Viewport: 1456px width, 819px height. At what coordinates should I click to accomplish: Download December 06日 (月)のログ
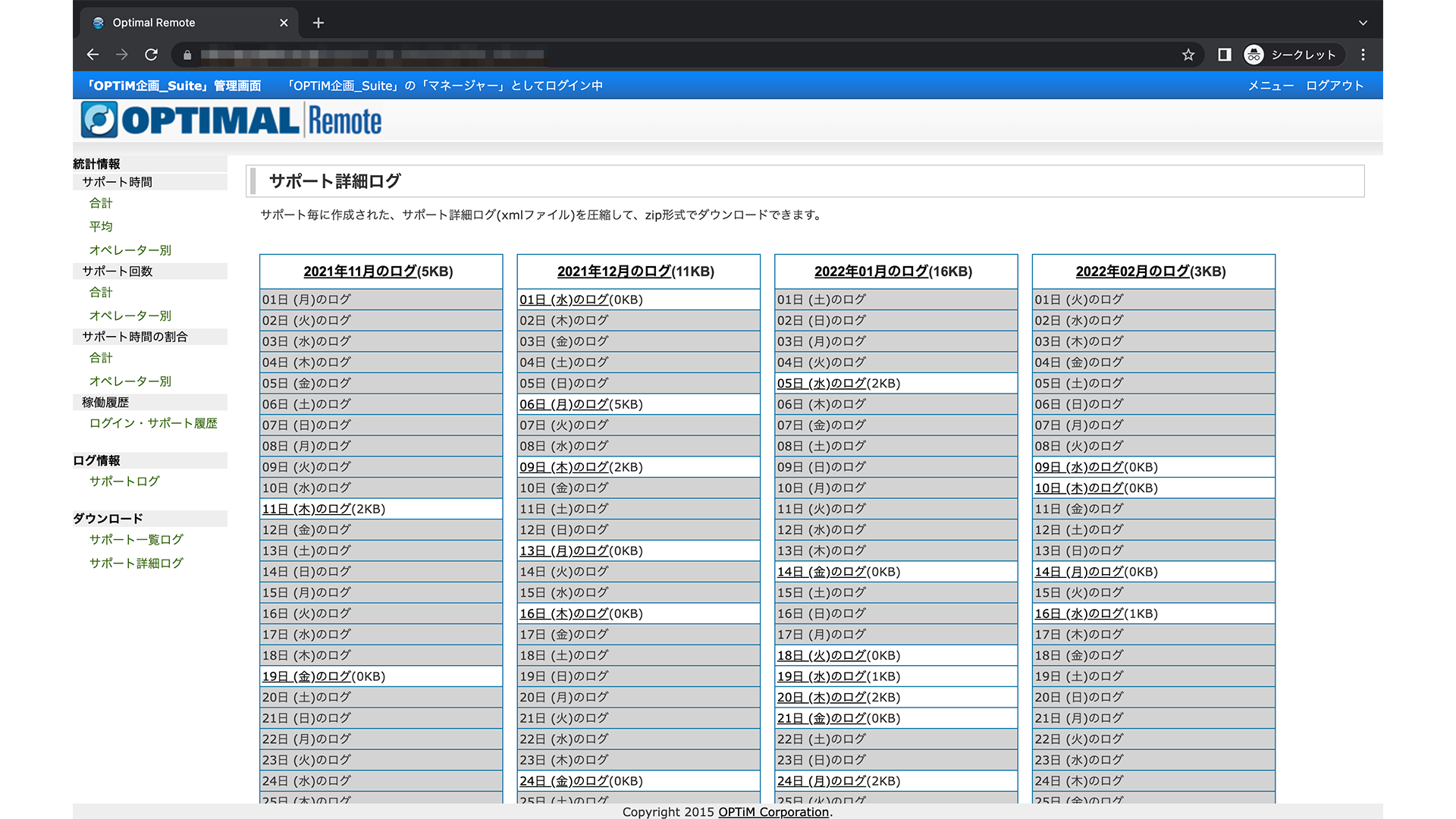pos(564,404)
